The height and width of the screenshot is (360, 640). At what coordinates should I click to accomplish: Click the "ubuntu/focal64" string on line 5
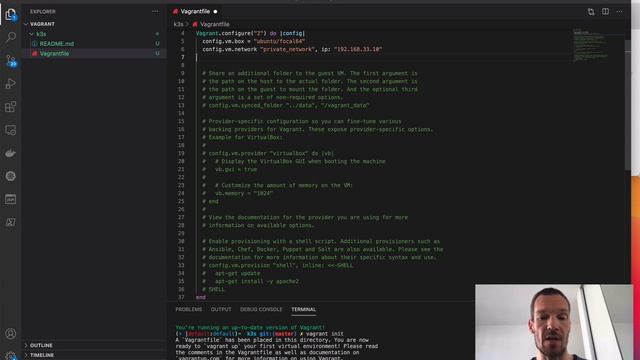(279, 41)
